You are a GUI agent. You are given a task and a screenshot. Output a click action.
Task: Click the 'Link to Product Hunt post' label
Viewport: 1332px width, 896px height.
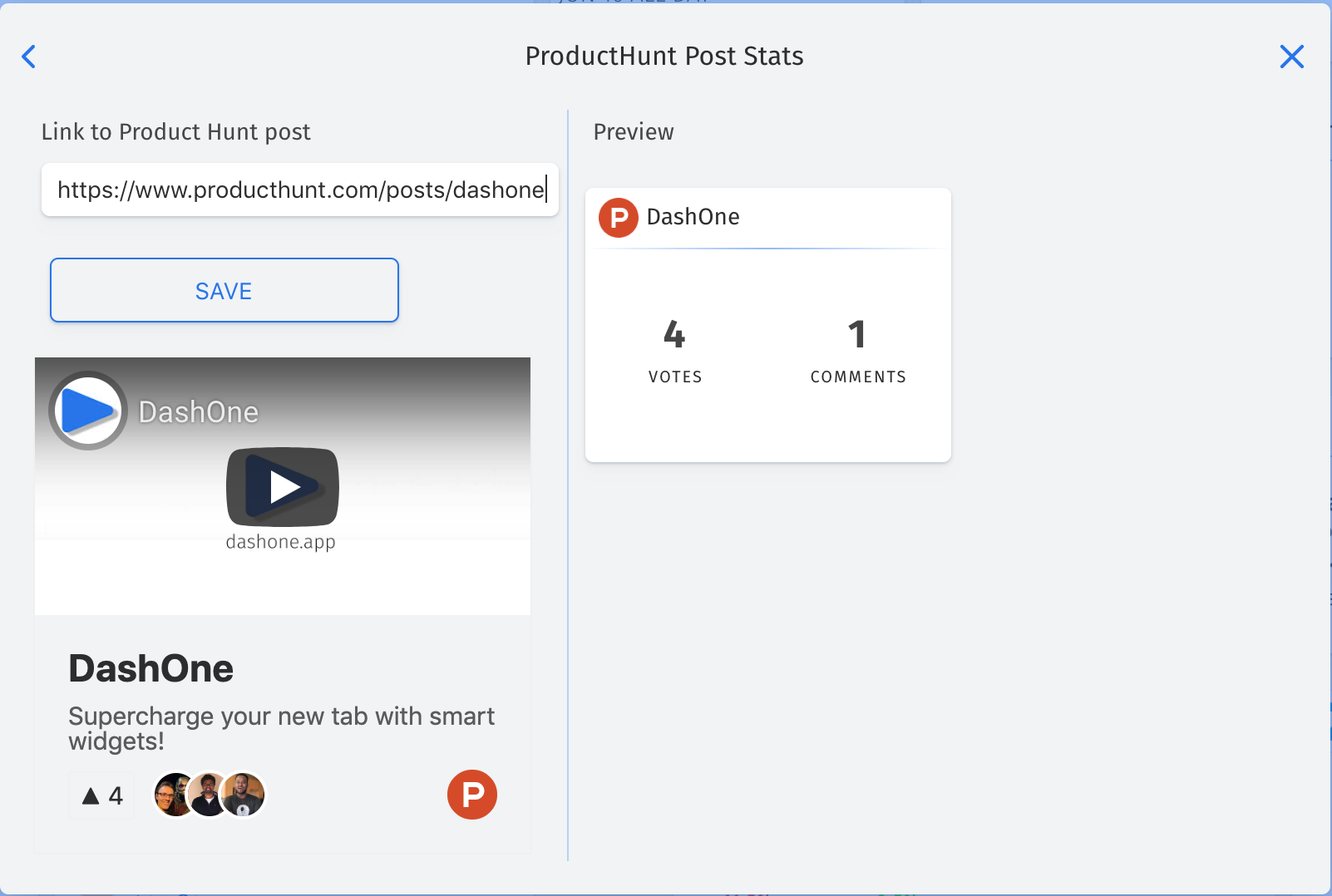(x=176, y=132)
